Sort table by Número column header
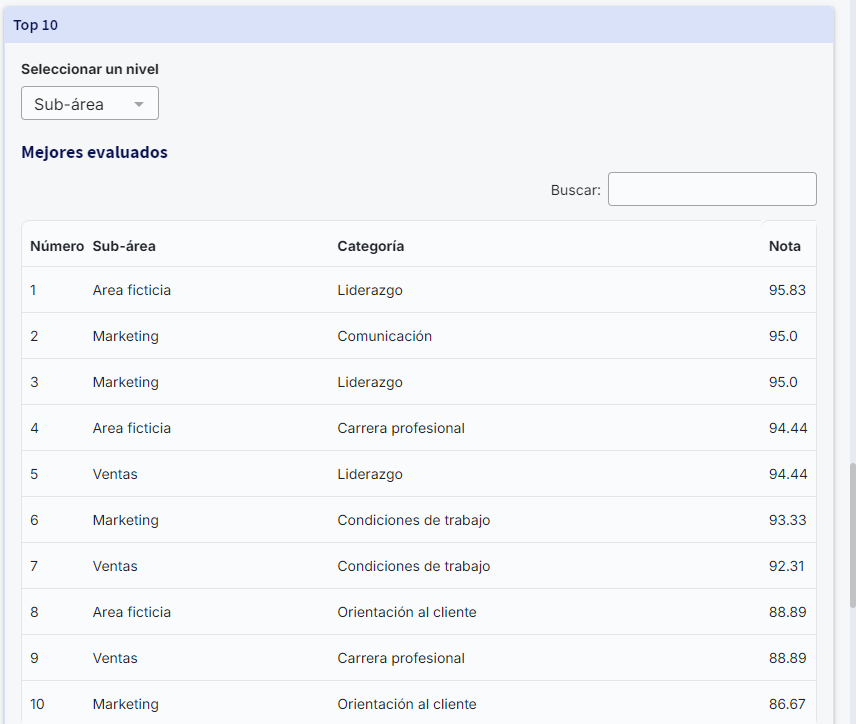 [x=57, y=246]
